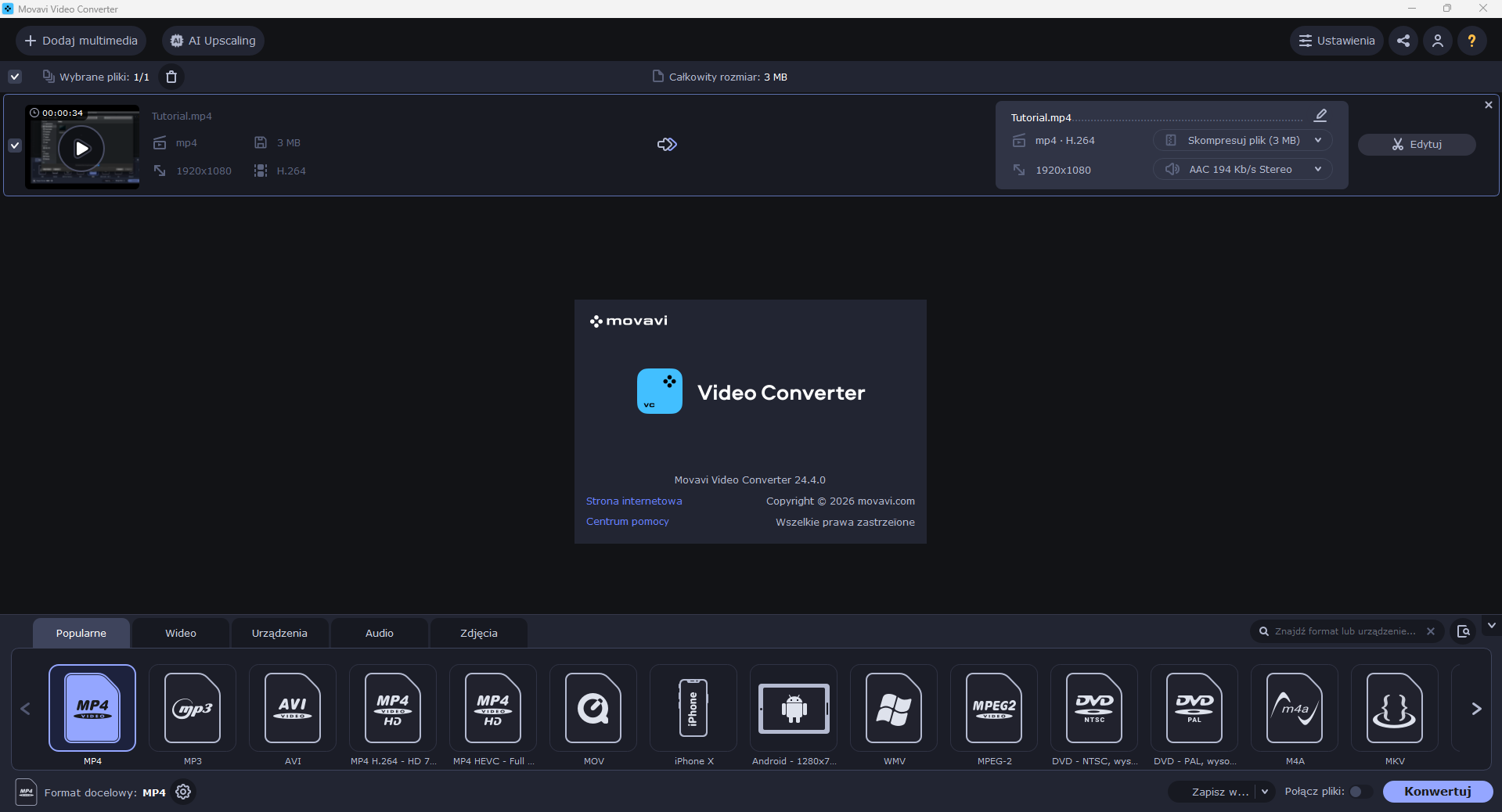Open the AAC 194 Kb/s Stereo dropdown
Screen dimensions: 1502x812
coord(1242,169)
